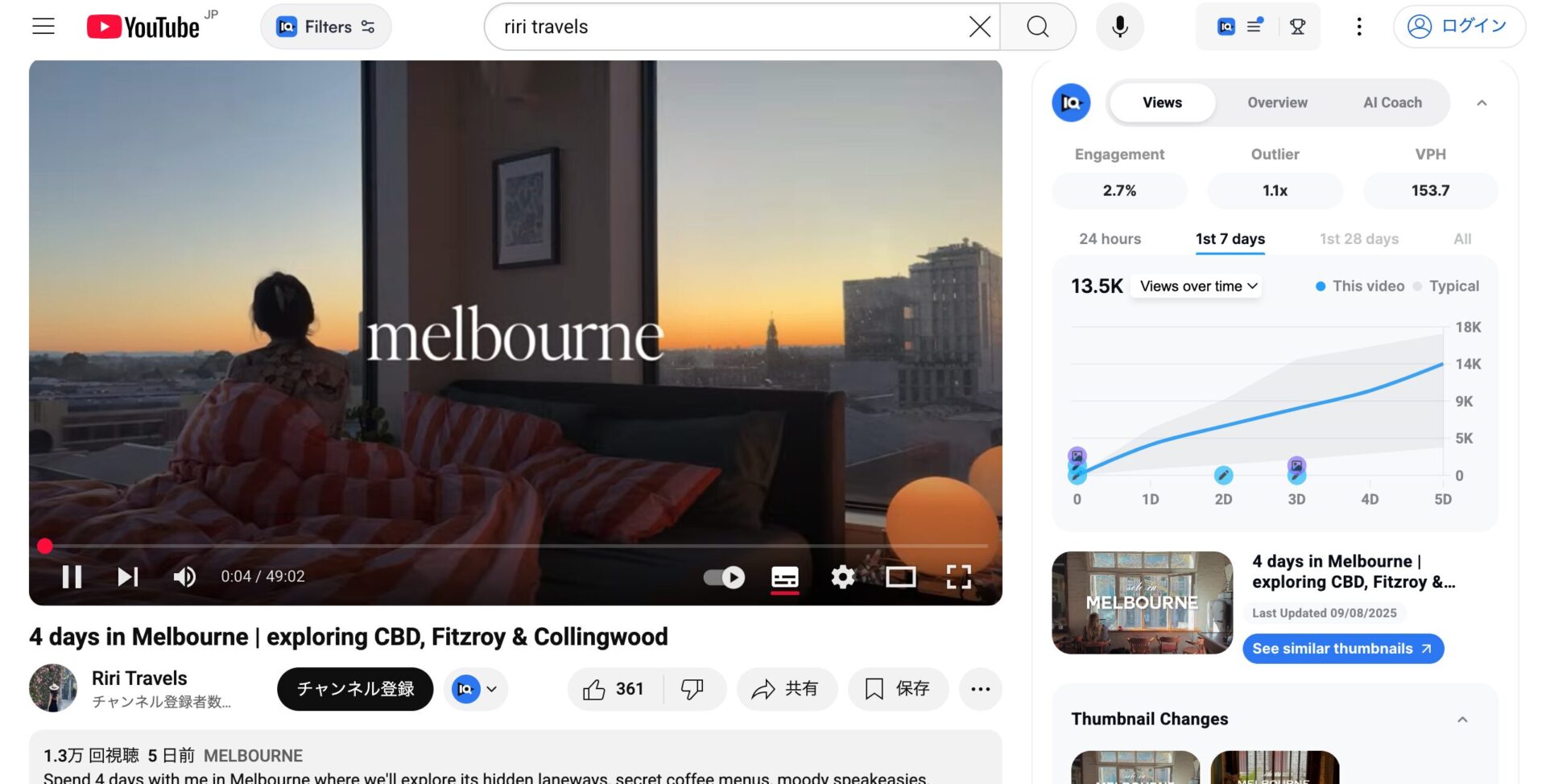Open Riri Travels channel avatar

(x=53, y=687)
